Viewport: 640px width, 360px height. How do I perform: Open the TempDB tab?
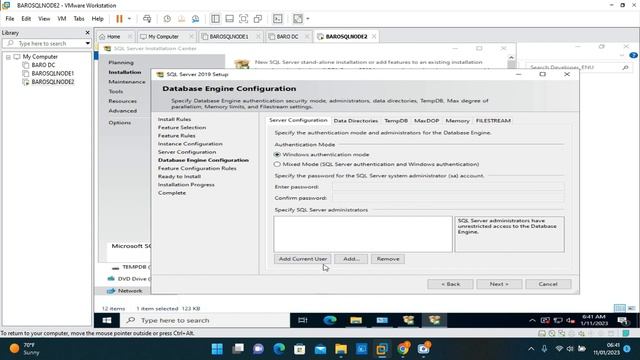pyautogui.click(x=396, y=121)
